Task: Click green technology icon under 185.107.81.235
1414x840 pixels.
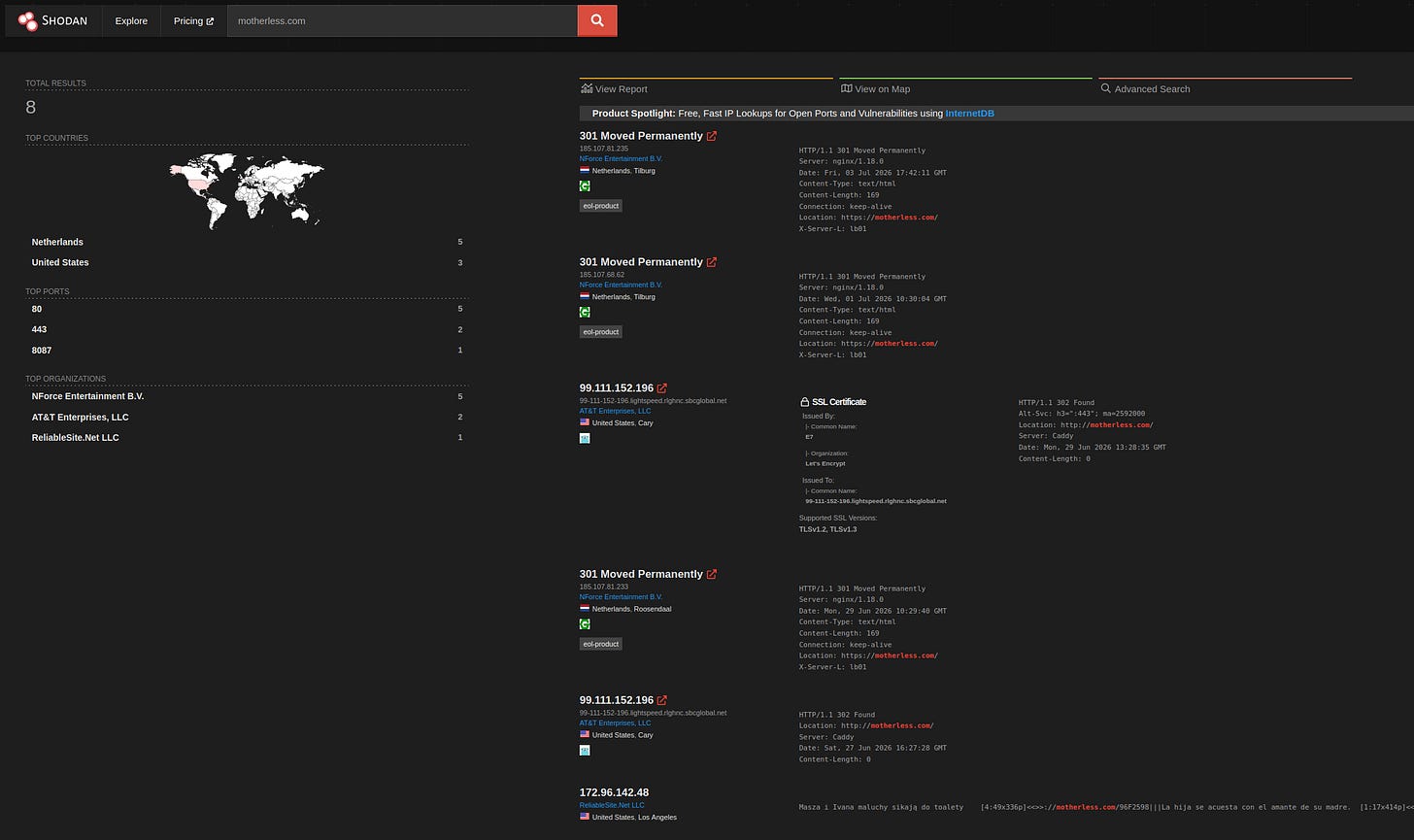Action: 585,186
